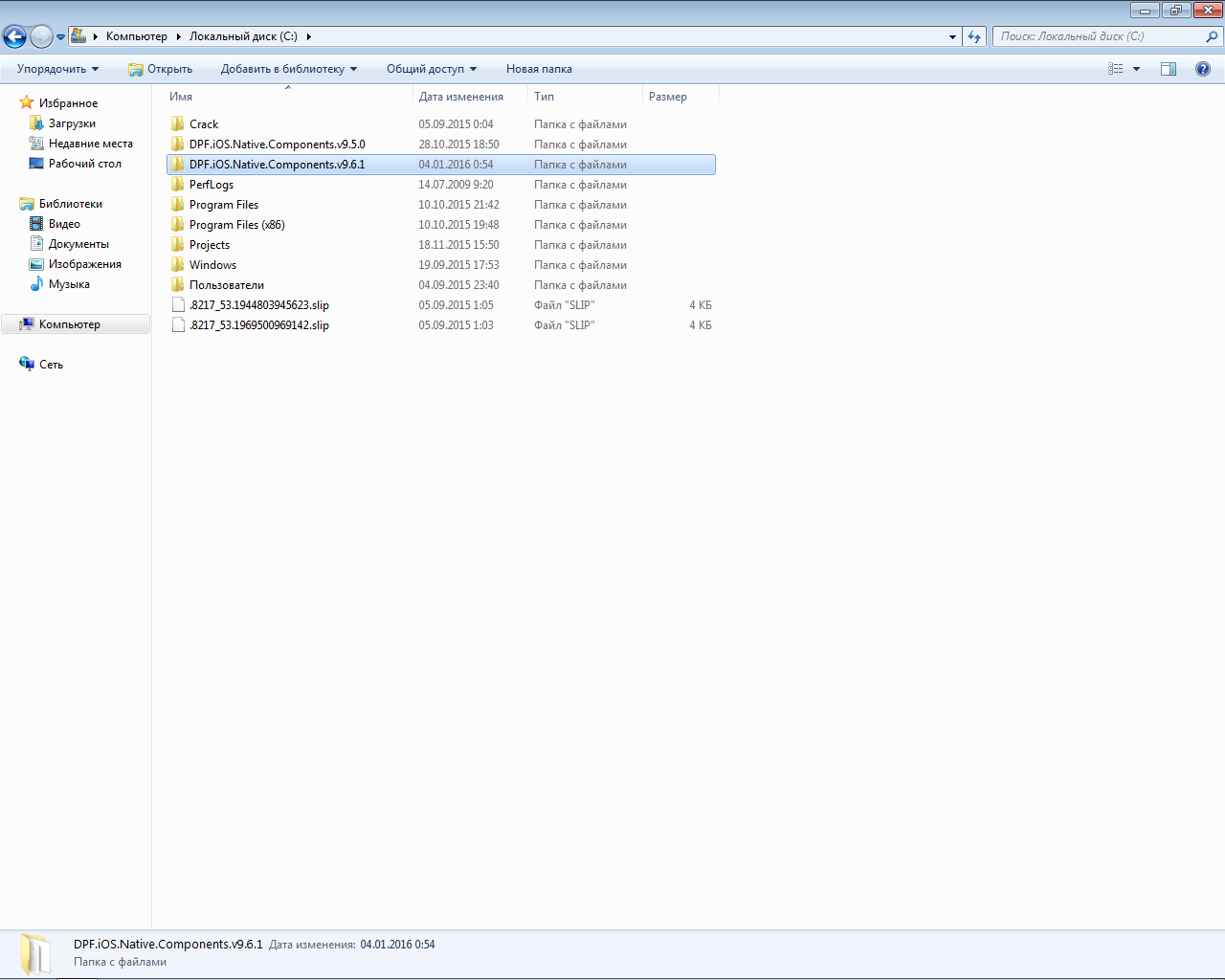Image resolution: width=1225 pixels, height=980 pixels.
Task: Select the .8217_53.1969500969142.slip file
Action: 258,325
